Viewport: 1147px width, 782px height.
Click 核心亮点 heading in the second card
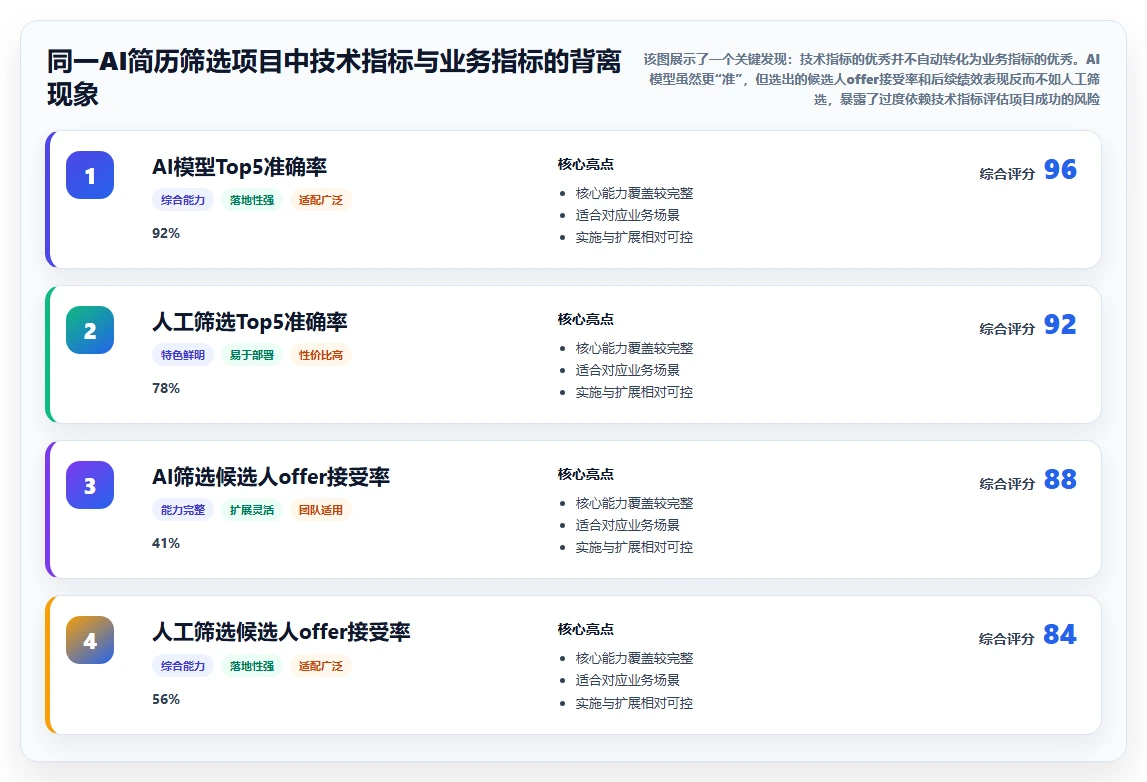click(x=585, y=320)
